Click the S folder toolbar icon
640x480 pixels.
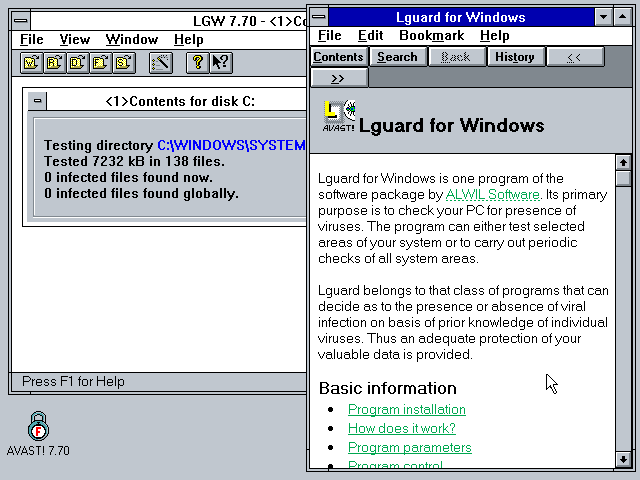click(x=123, y=63)
